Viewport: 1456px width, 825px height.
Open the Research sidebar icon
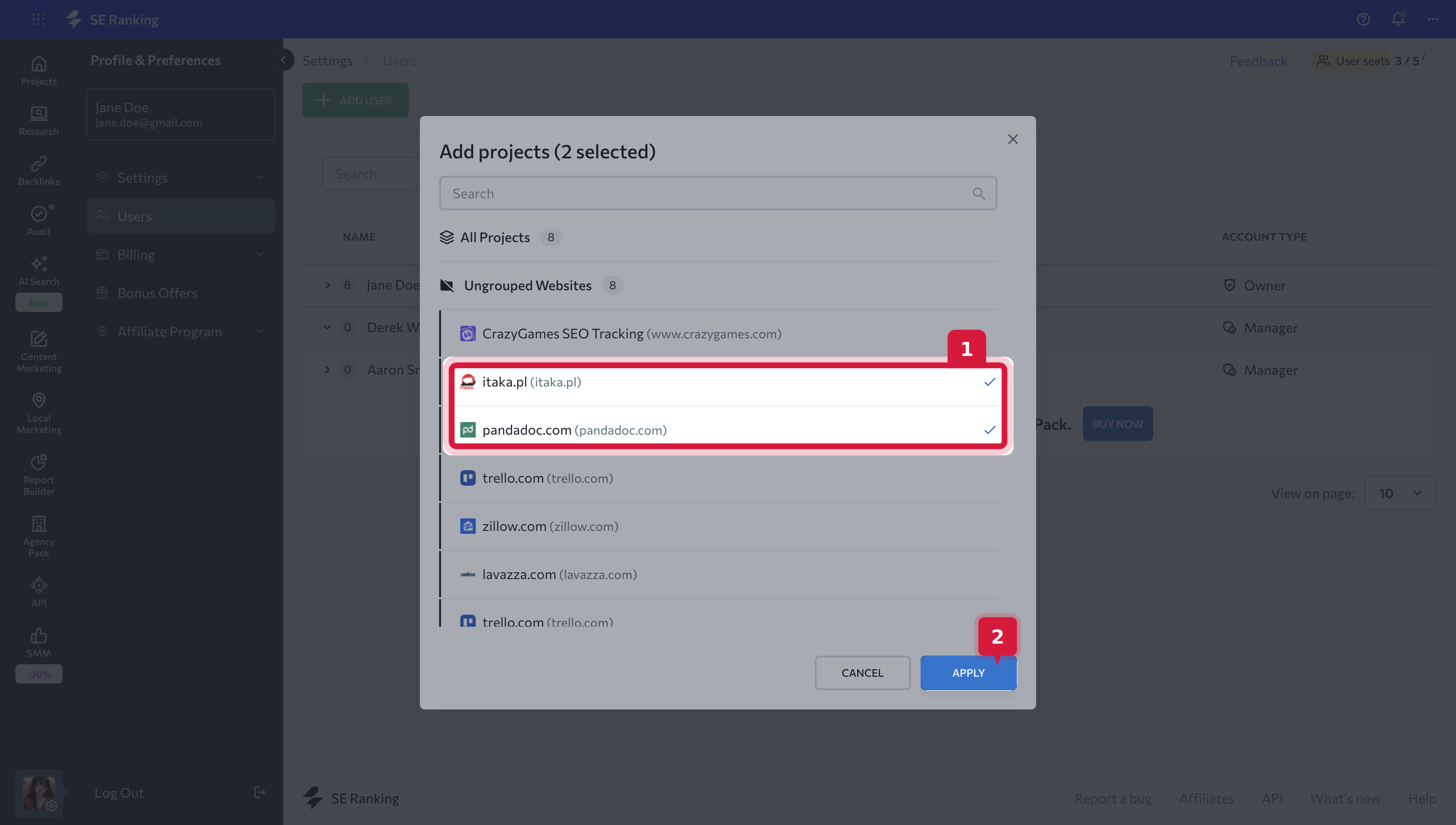[x=39, y=121]
